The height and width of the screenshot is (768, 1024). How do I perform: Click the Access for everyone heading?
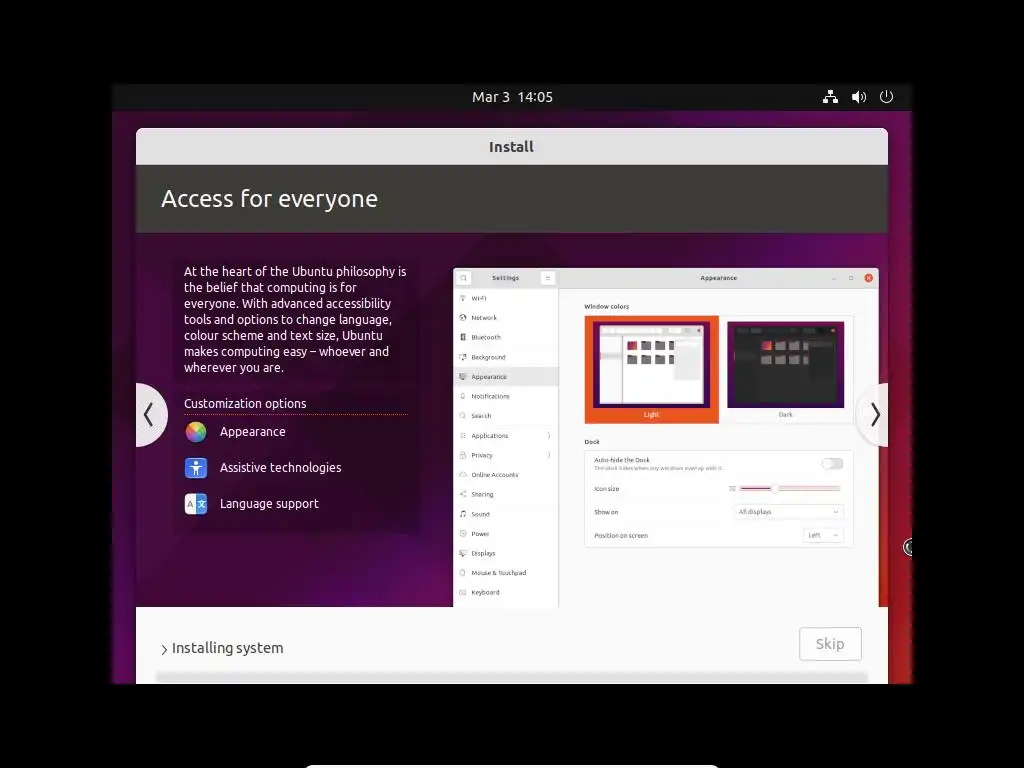coord(269,199)
